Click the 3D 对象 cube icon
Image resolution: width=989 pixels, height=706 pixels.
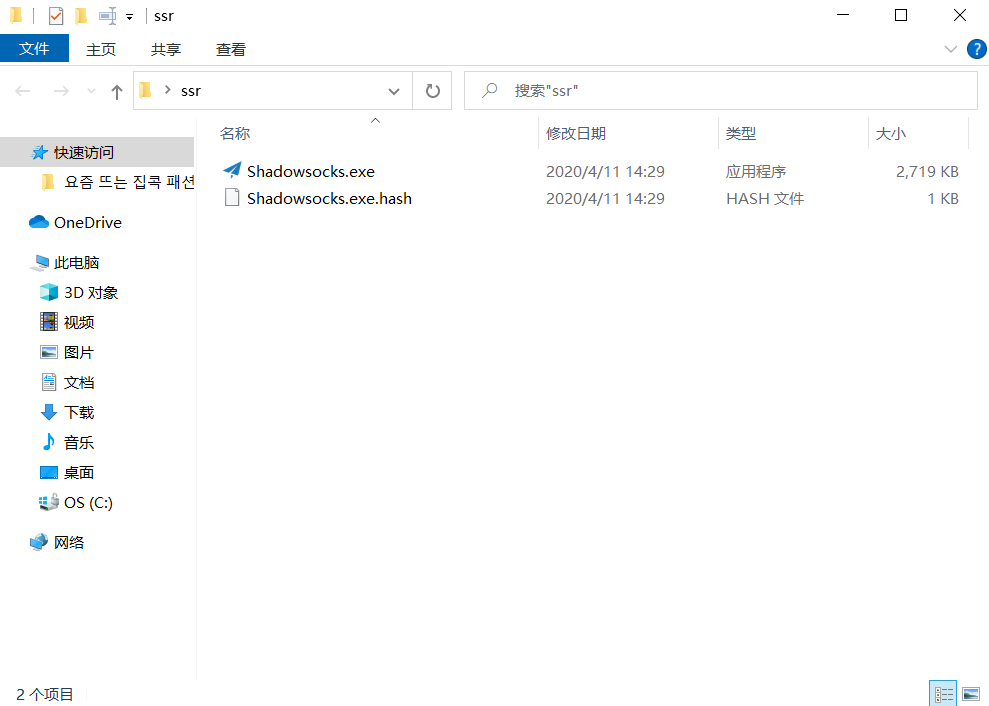[49, 292]
